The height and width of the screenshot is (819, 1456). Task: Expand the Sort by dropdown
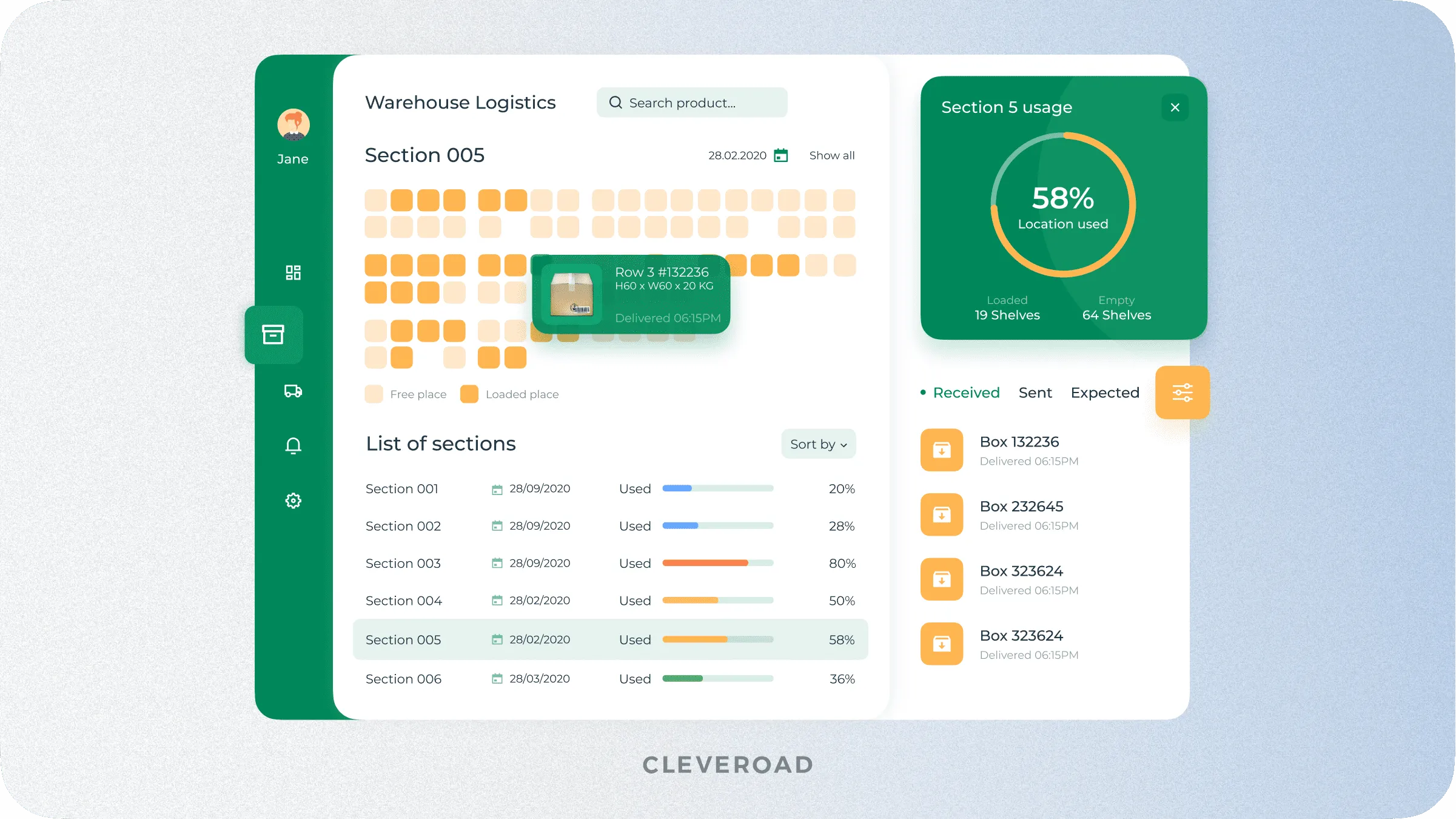coord(818,444)
